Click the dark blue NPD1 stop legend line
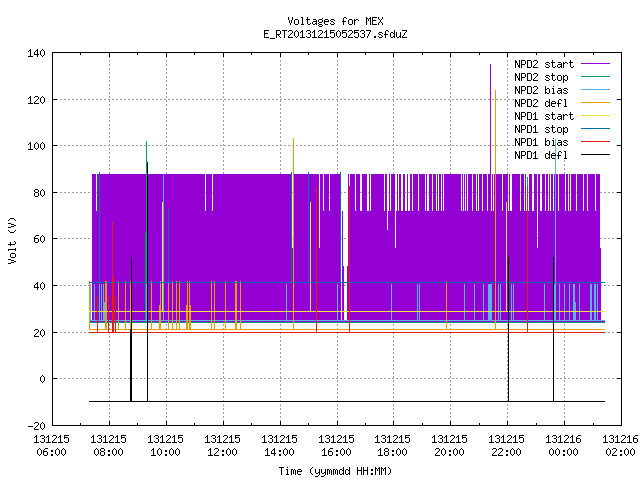Screen dimensions: 640x480 (595, 129)
